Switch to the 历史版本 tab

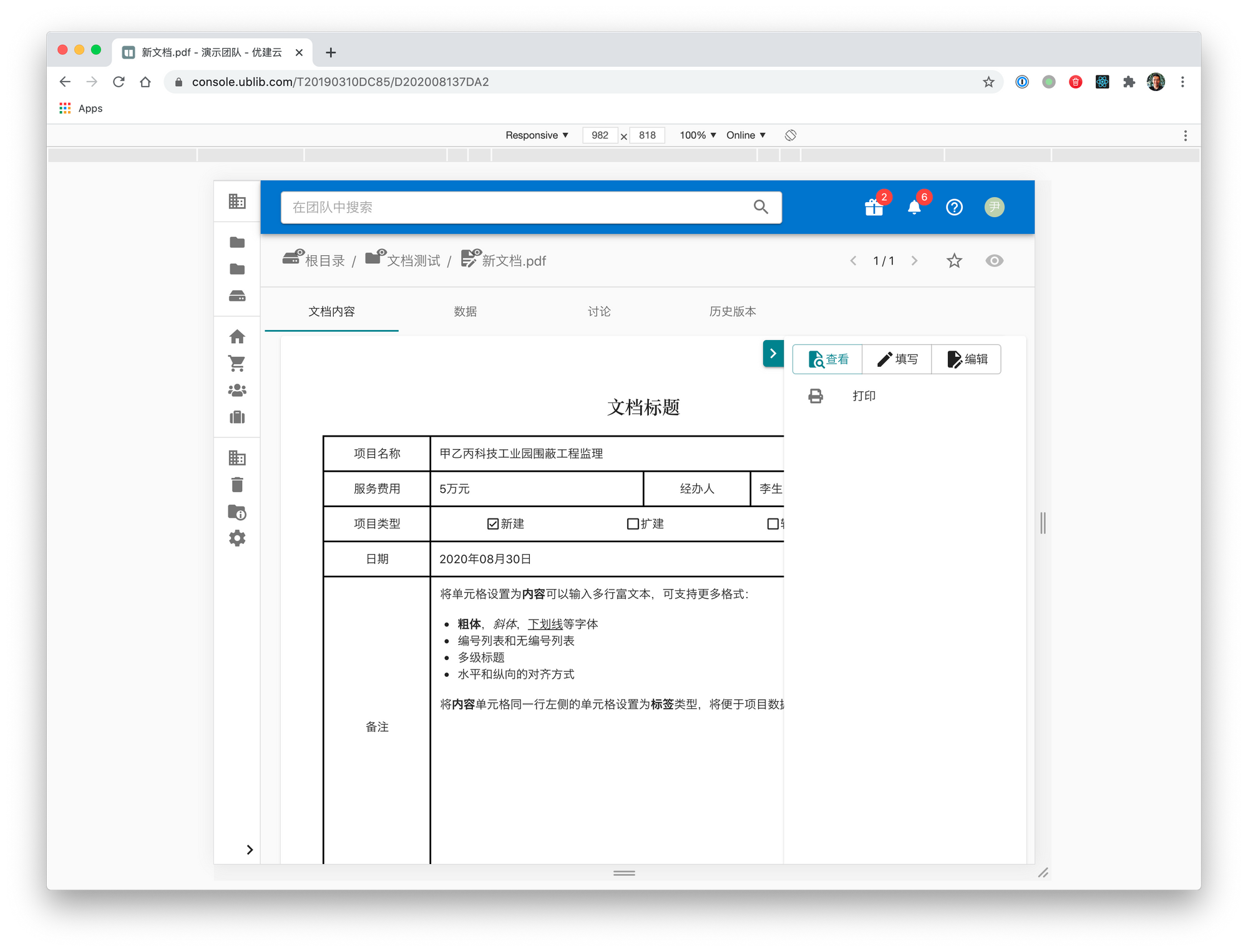pos(733,311)
